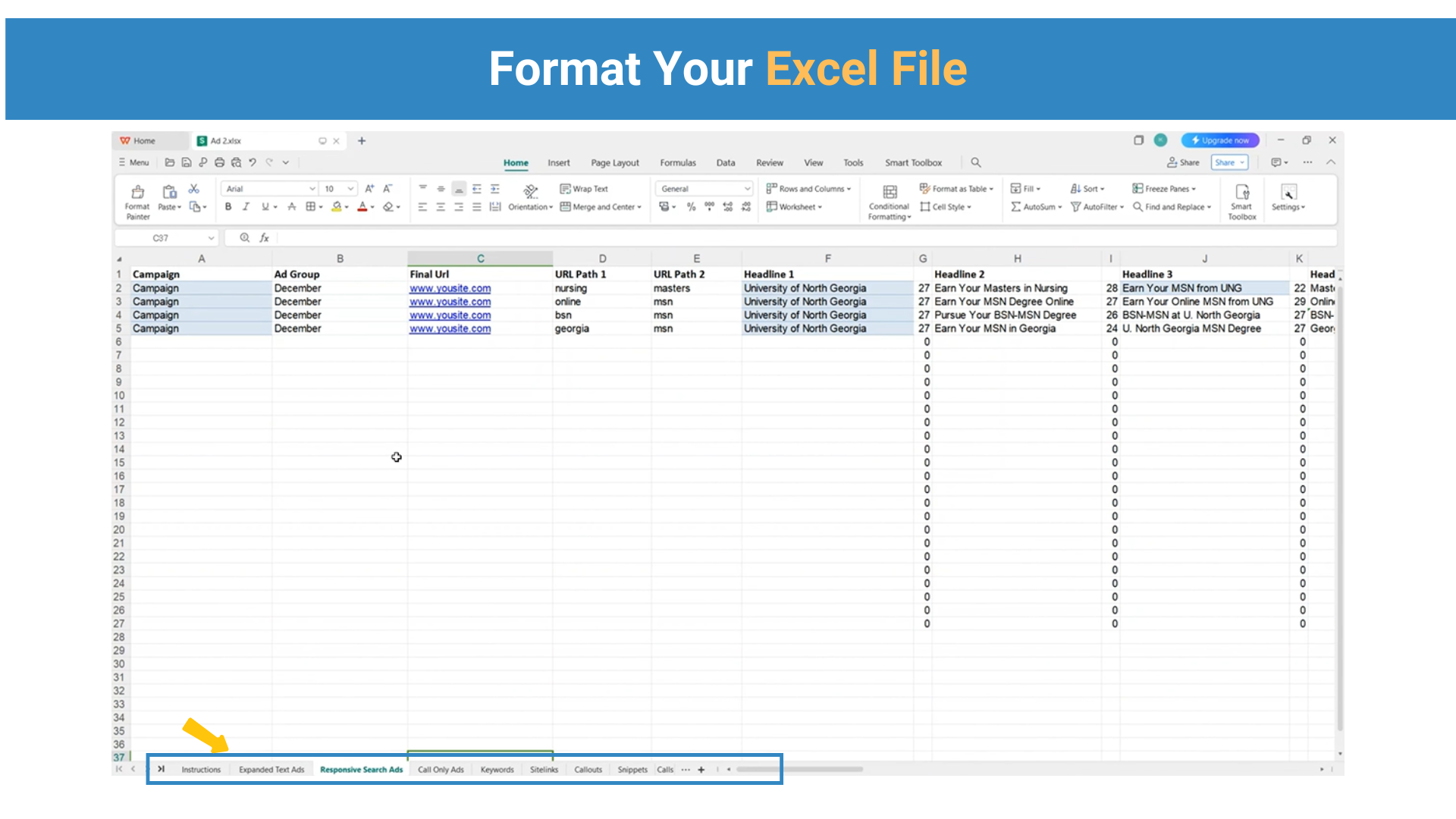Expand the font size dropdown
Viewport: 1456px width, 819px height.
[x=338, y=188]
